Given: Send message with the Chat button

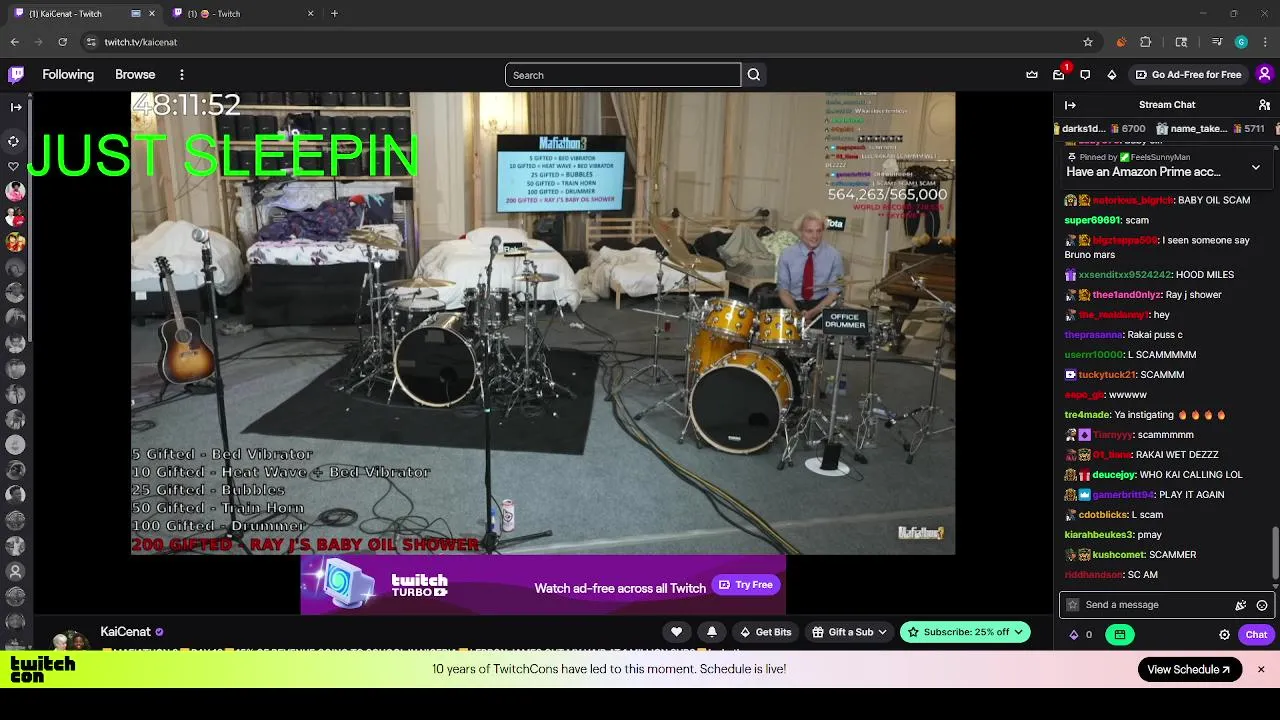Looking at the screenshot, I should coord(1256,634).
